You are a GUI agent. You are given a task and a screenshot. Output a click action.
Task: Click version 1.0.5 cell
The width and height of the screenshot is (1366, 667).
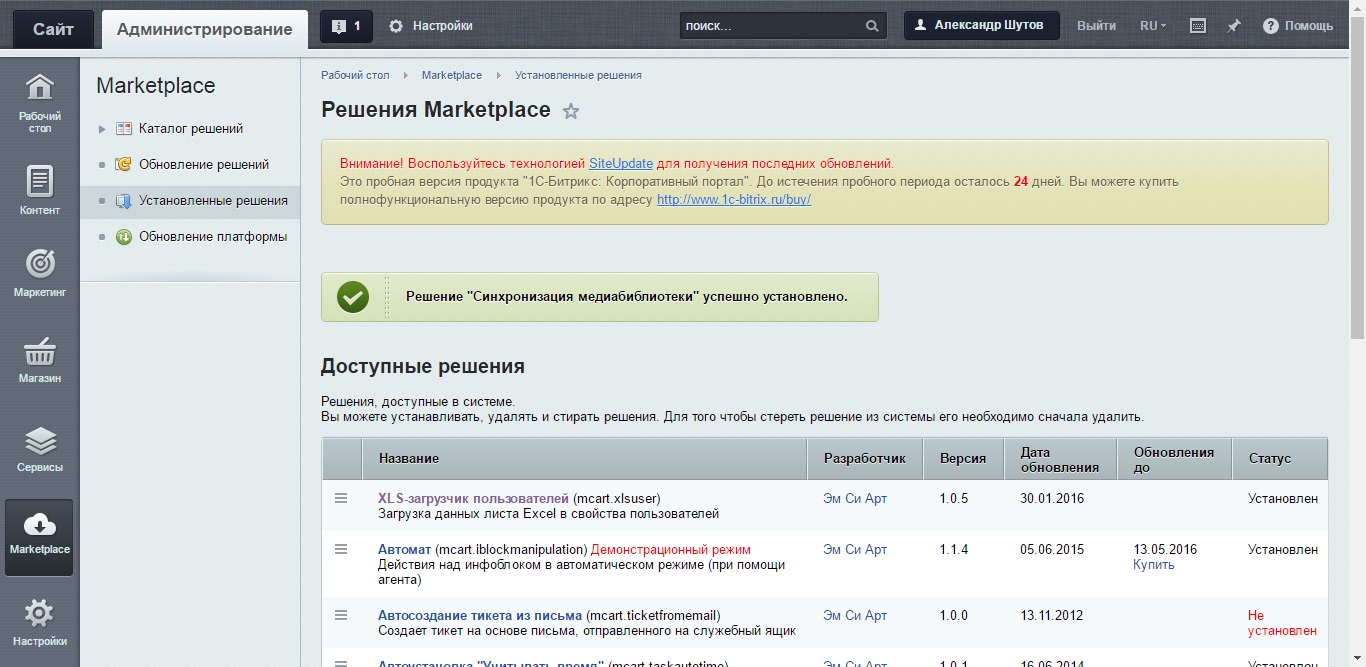click(954, 498)
